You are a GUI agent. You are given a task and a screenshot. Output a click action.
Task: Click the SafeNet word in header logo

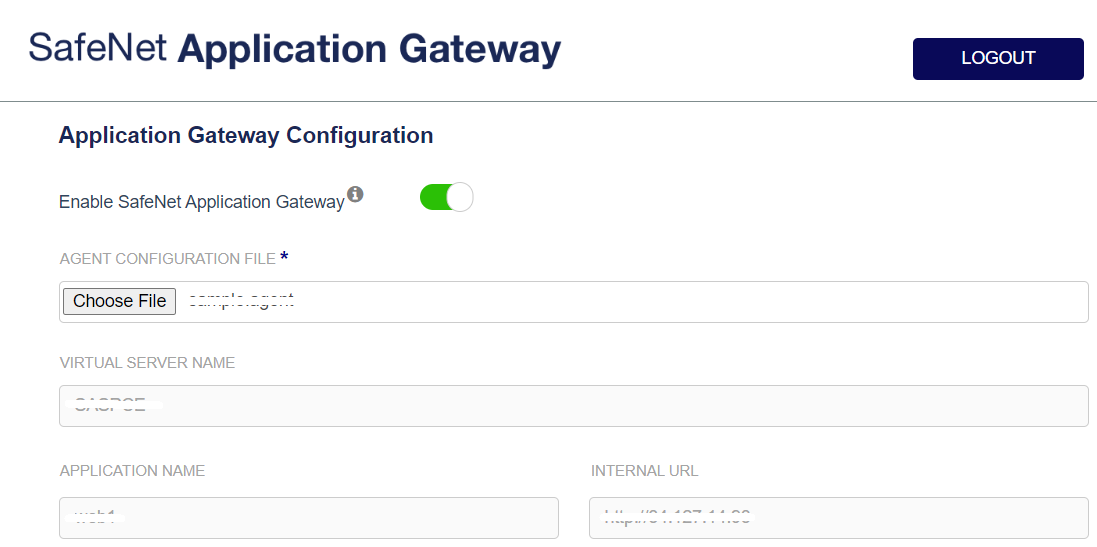(x=98, y=48)
